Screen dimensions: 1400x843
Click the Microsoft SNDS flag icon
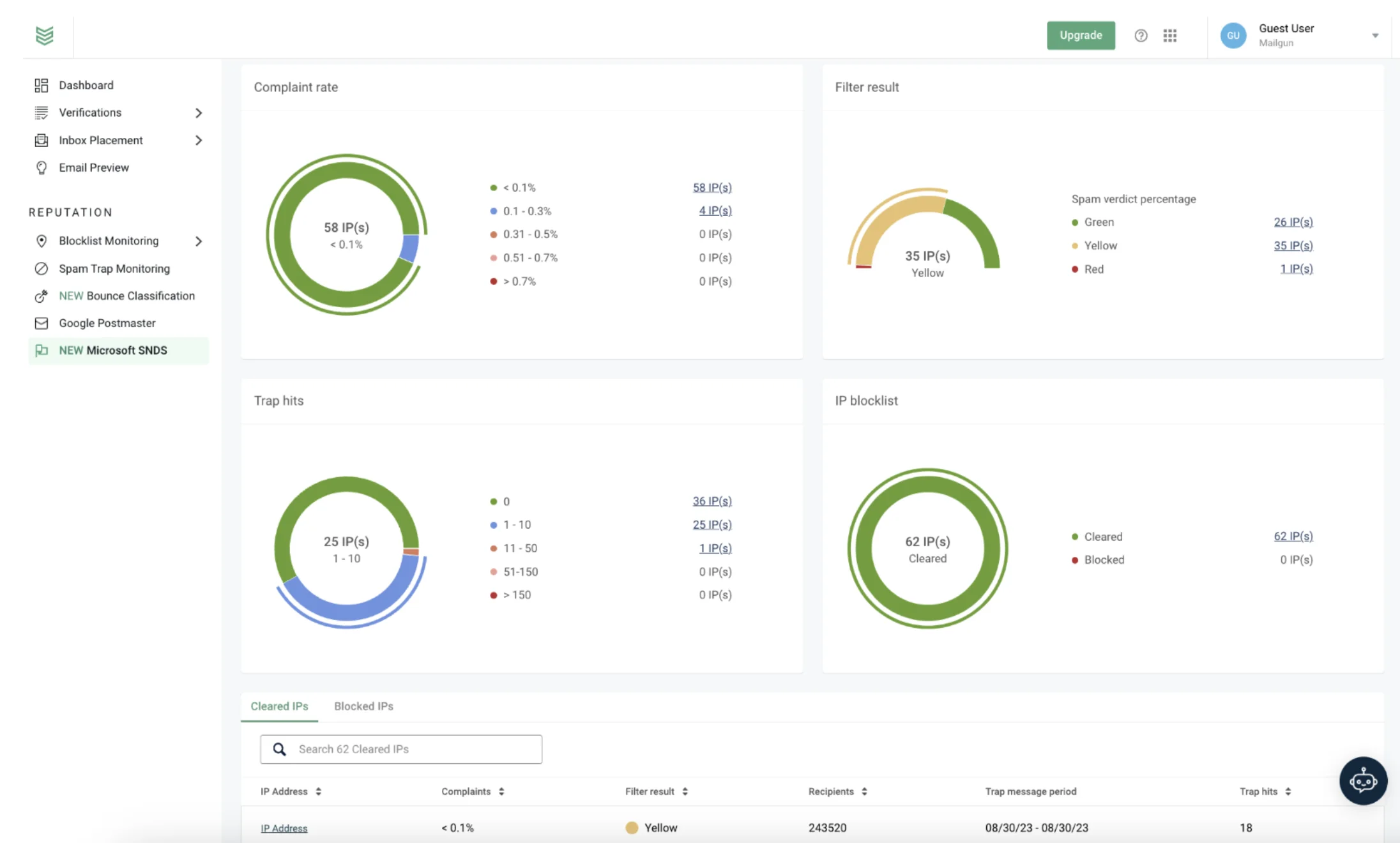click(x=42, y=351)
